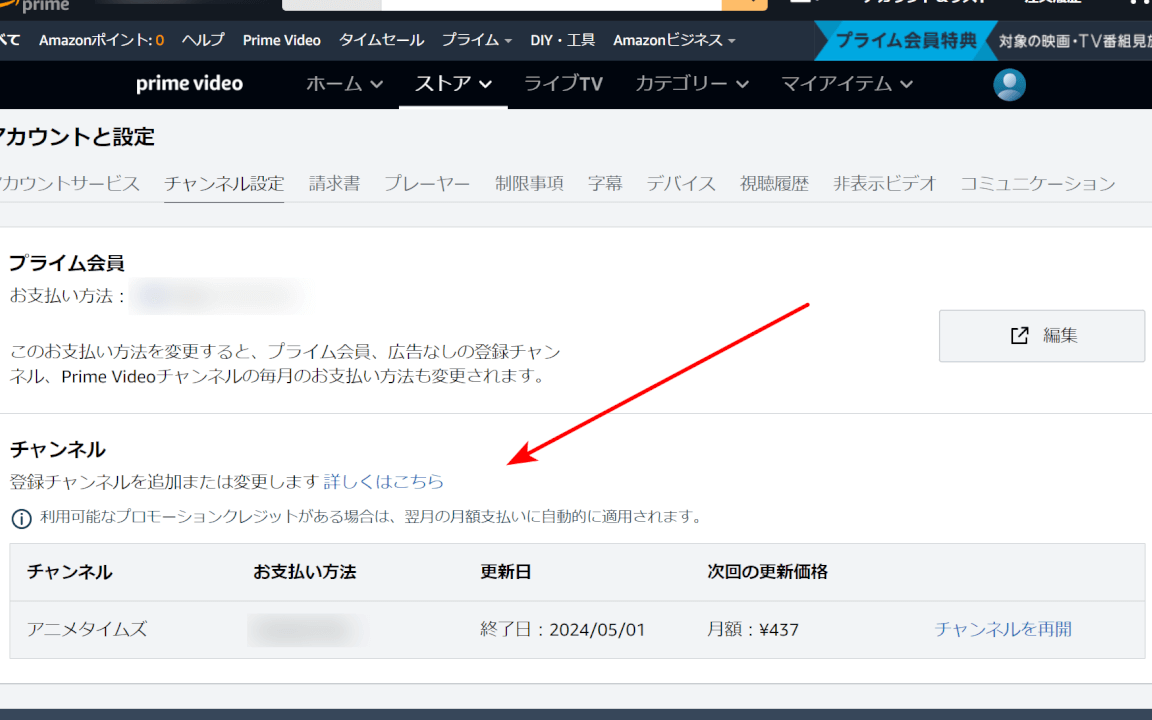Open the profile avatar icon
This screenshot has height=720, width=1152.
1009,84
